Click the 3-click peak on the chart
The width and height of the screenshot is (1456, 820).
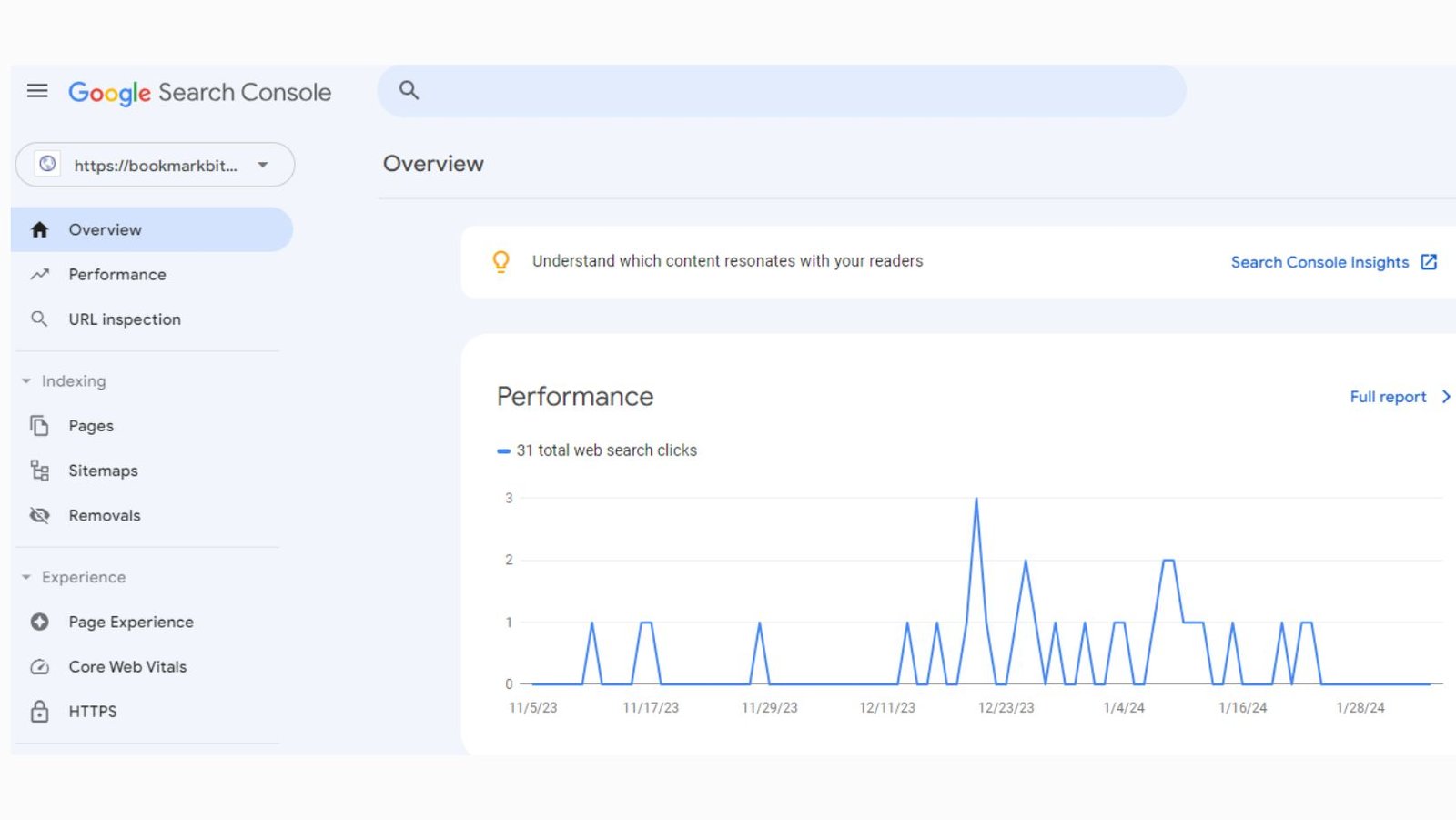pos(976,499)
